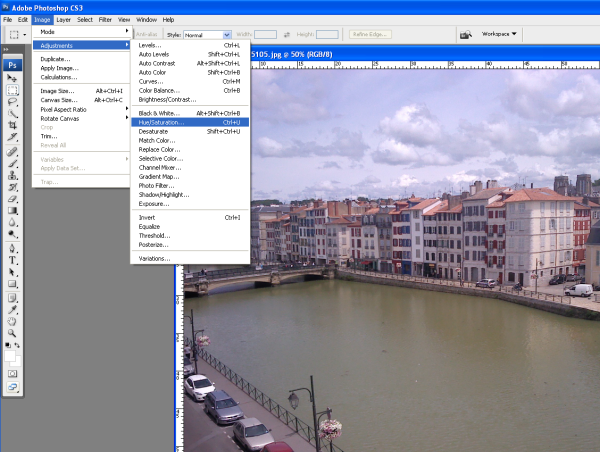Image resolution: width=600 pixels, height=452 pixels.
Task: Toggle Quick Mask mode in toolbox
Action: click(x=13, y=372)
